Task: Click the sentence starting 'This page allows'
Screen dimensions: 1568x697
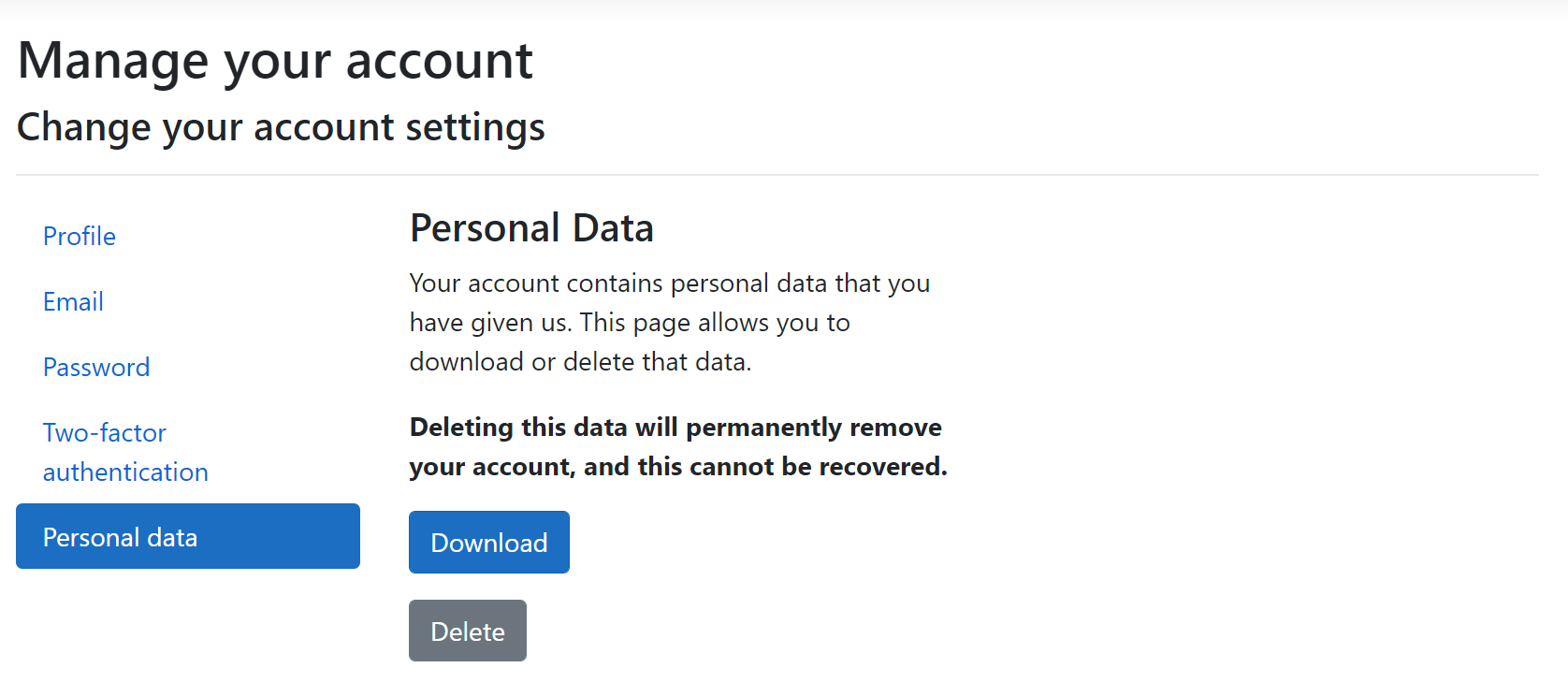Action: coord(714,323)
